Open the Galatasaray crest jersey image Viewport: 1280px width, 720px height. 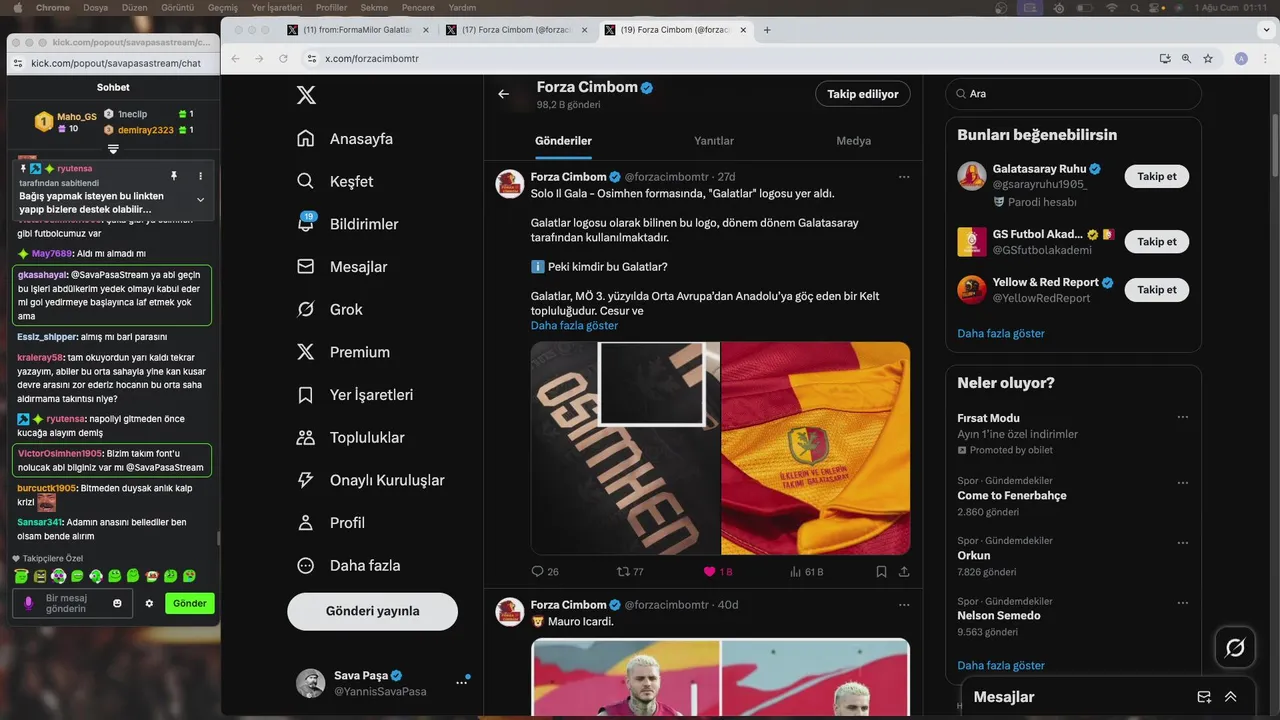coord(816,448)
